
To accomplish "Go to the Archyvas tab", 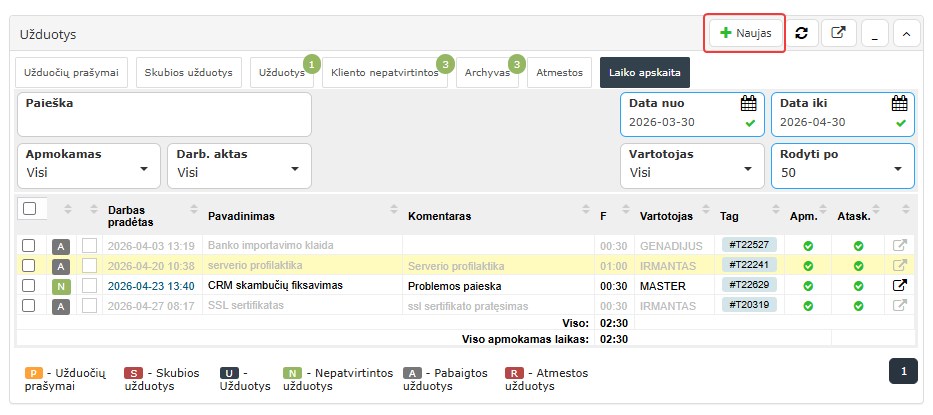I will coord(487,73).
